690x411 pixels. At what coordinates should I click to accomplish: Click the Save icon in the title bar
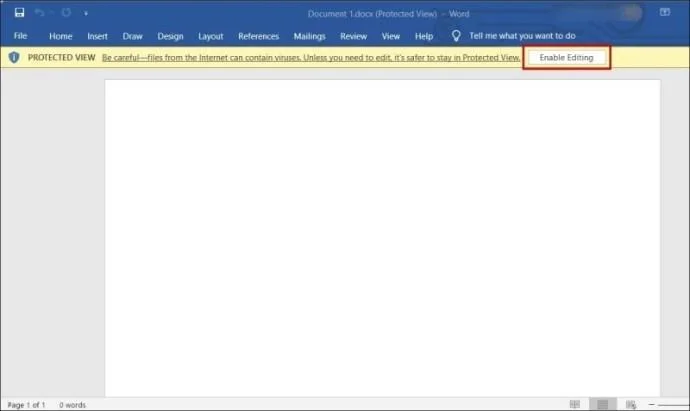19,13
